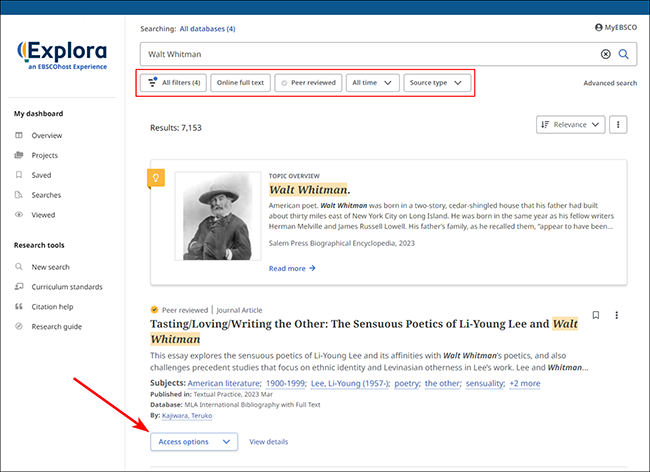This screenshot has height=472, width=650.
Task: Open the Saved items page
Action: pyautogui.click(x=41, y=175)
